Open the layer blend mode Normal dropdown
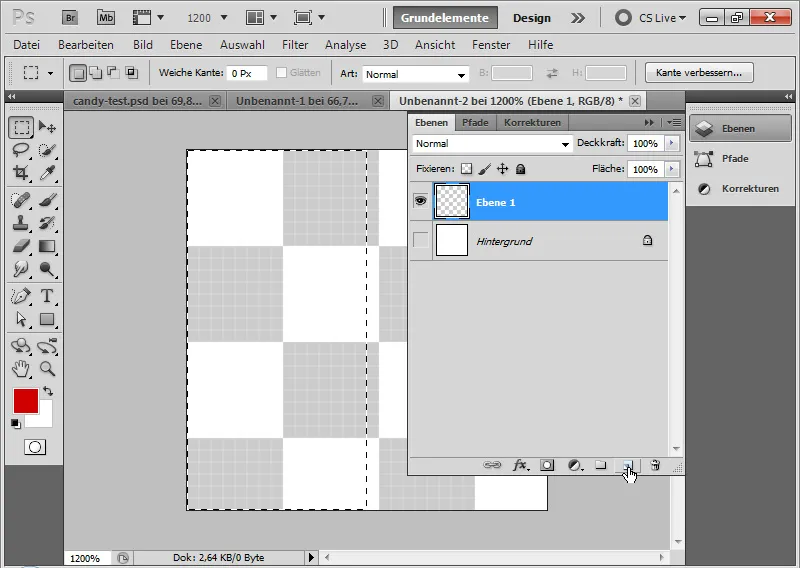This screenshot has height=568, width=800. tap(492, 144)
